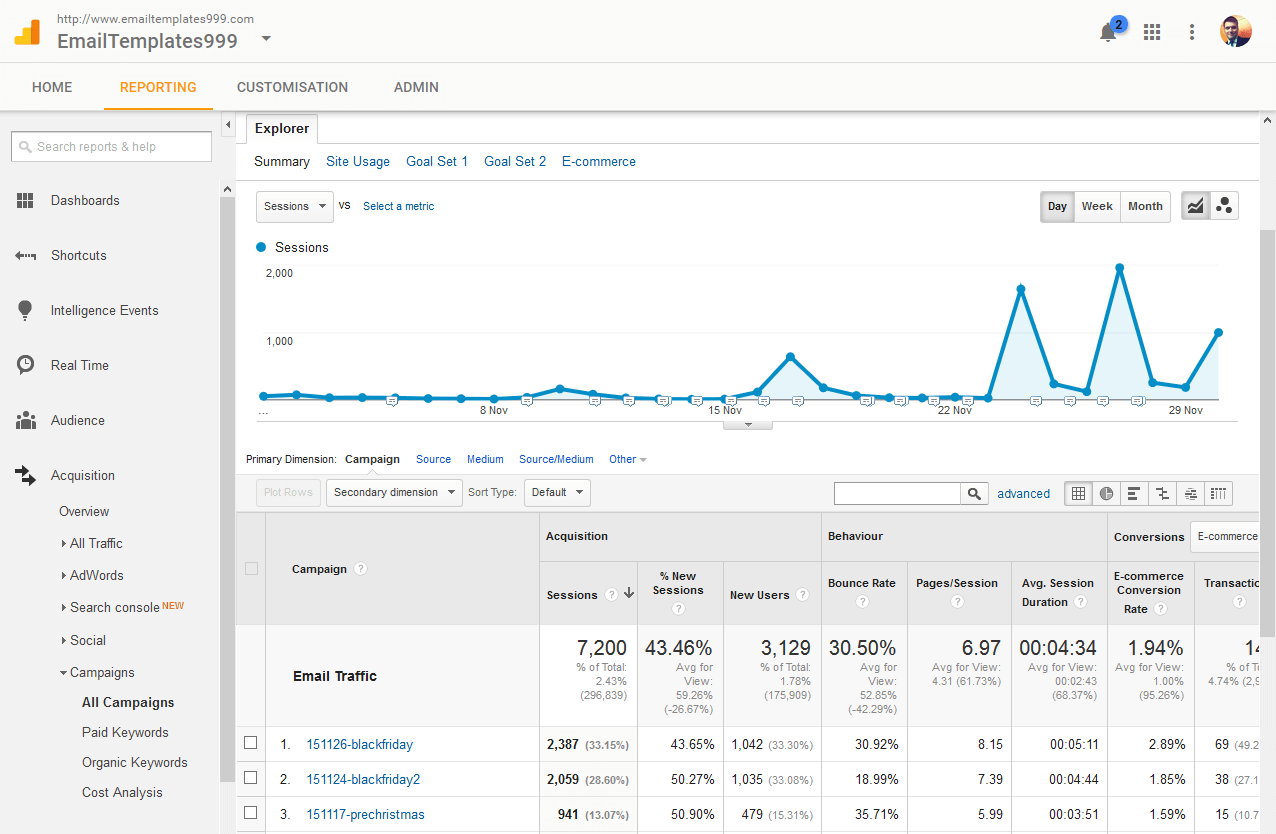Select the 151124-blackfriday2 row checkbox
The width and height of the screenshot is (1276, 834).
pyautogui.click(x=250, y=779)
